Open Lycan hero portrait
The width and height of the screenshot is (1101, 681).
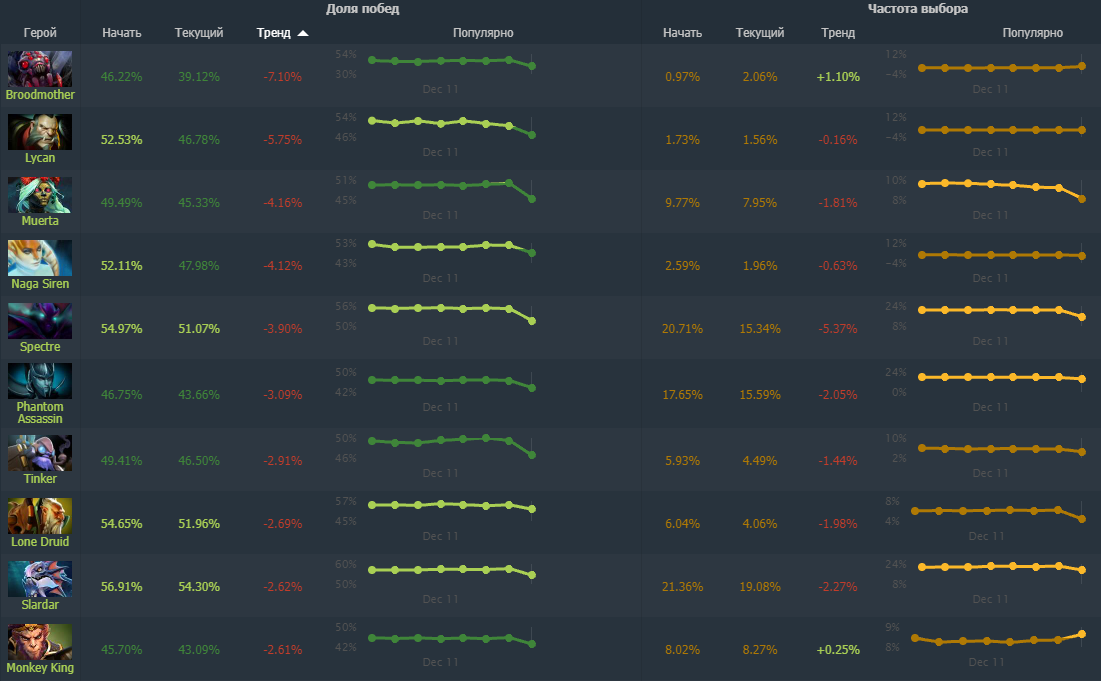coord(40,132)
